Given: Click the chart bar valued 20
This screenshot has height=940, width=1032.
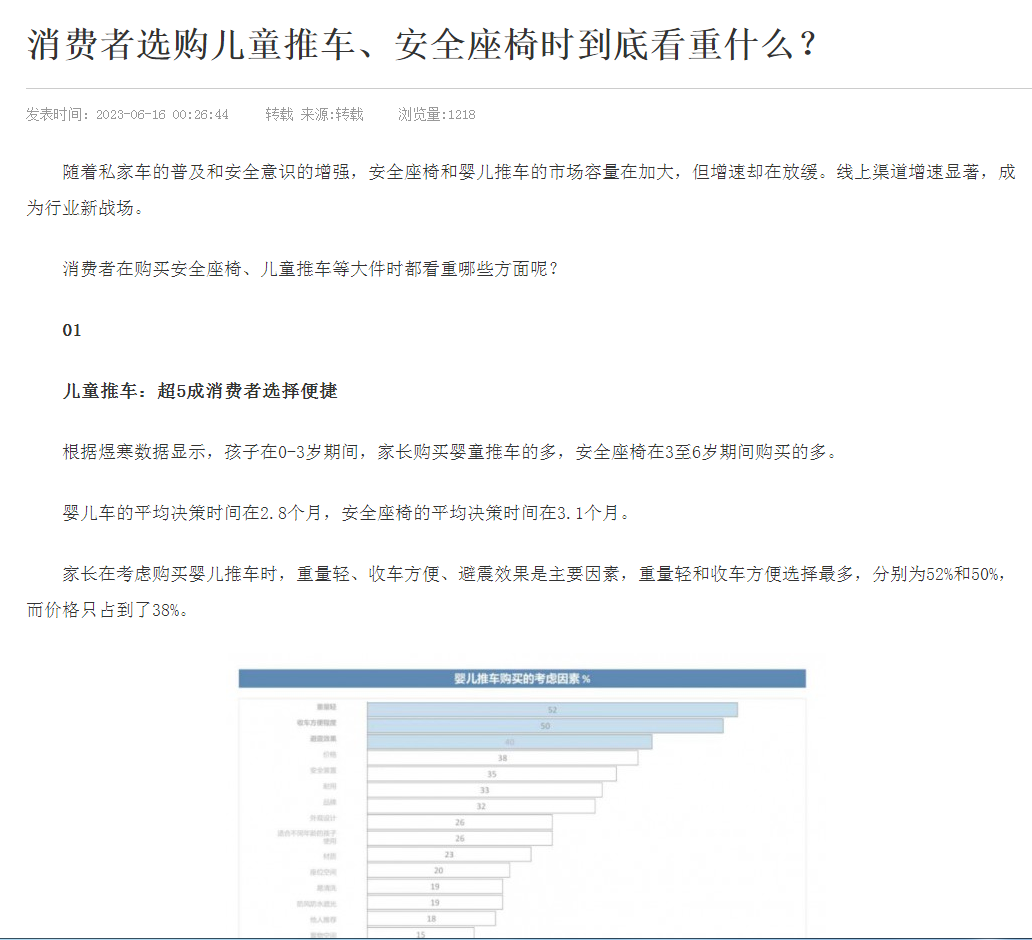Looking at the screenshot, I should coord(438,870).
